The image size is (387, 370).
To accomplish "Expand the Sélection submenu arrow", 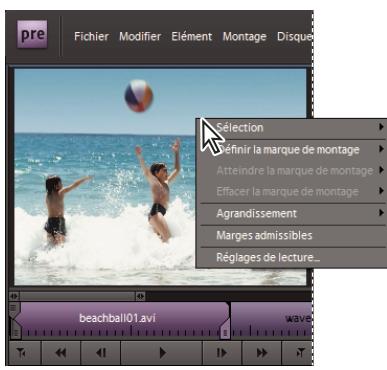I will pos(381,127).
